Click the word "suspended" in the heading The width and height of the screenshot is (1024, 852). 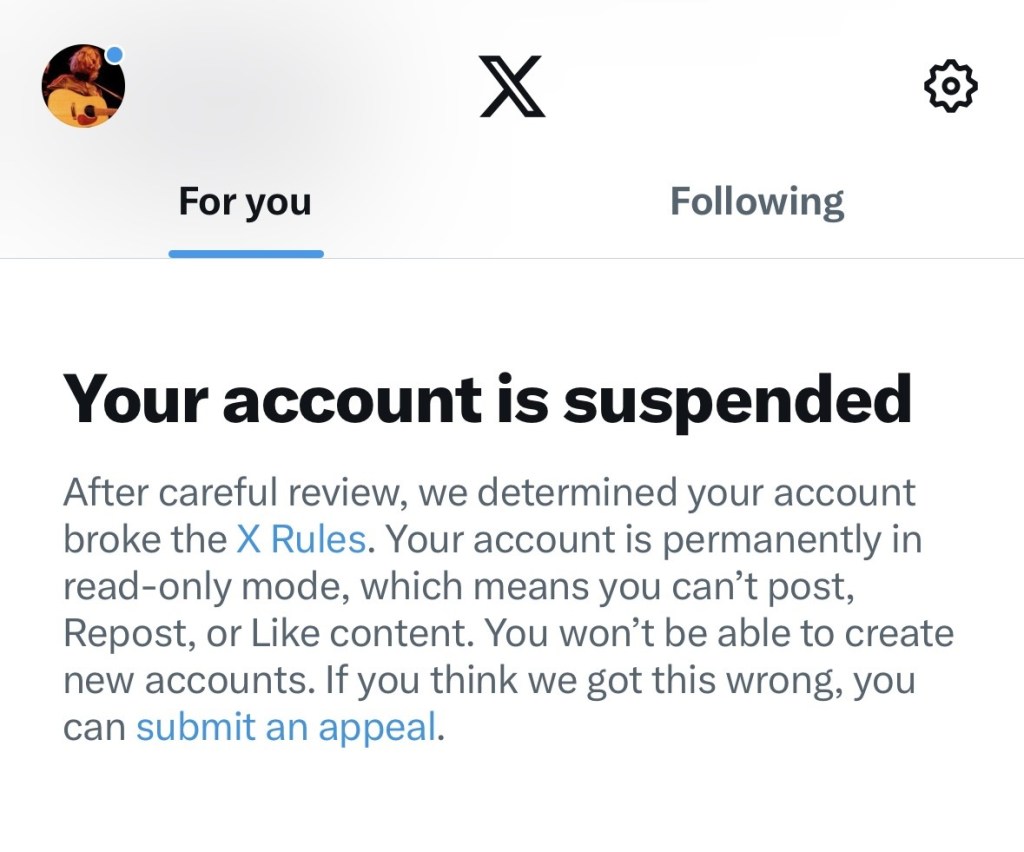tap(737, 399)
